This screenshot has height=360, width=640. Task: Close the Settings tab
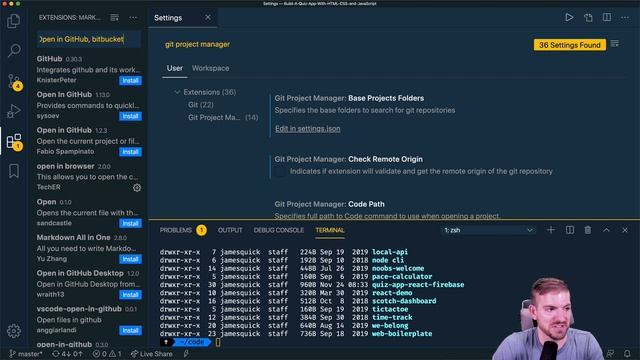(x=208, y=18)
